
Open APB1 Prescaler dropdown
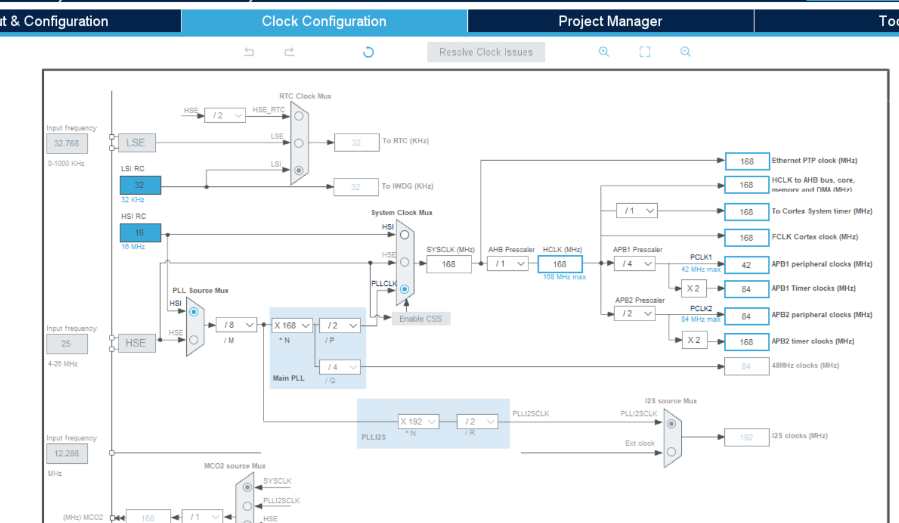pyautogui.click(x=635, y=264)
